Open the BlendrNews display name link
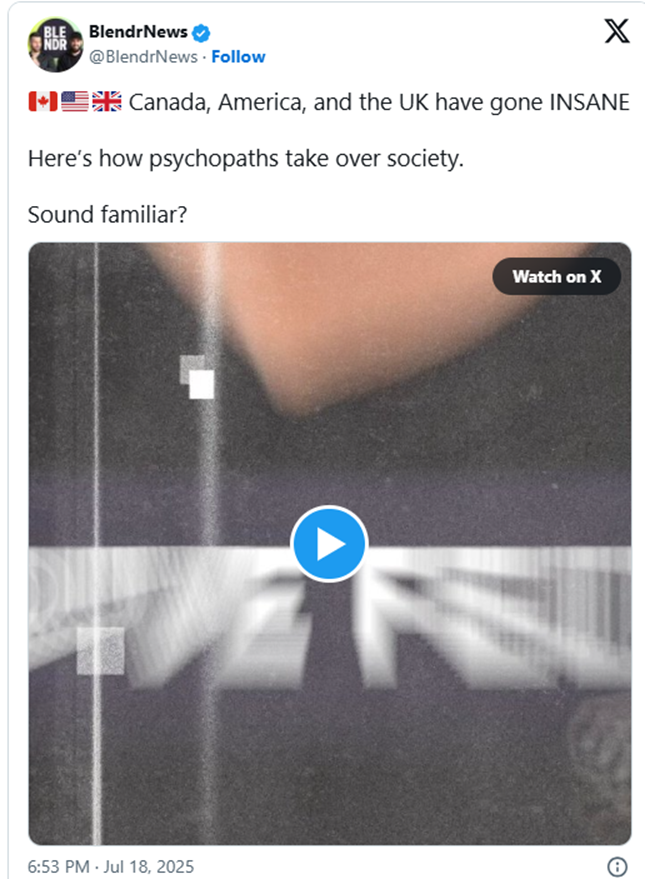This screenshot has height=879, width=645. [x=138, y=33]
